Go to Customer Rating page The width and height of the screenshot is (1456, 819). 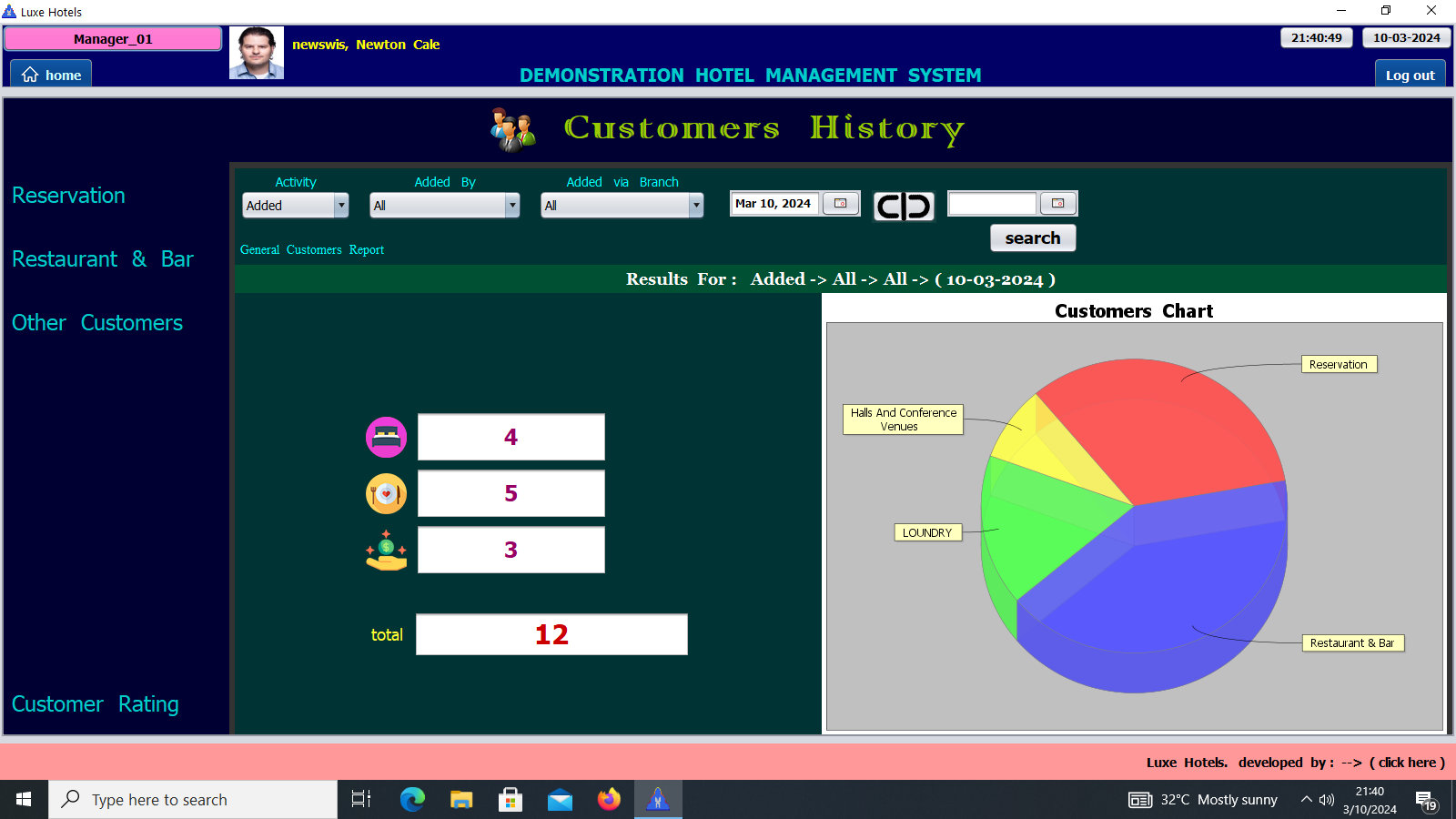(x=96, y=704)
